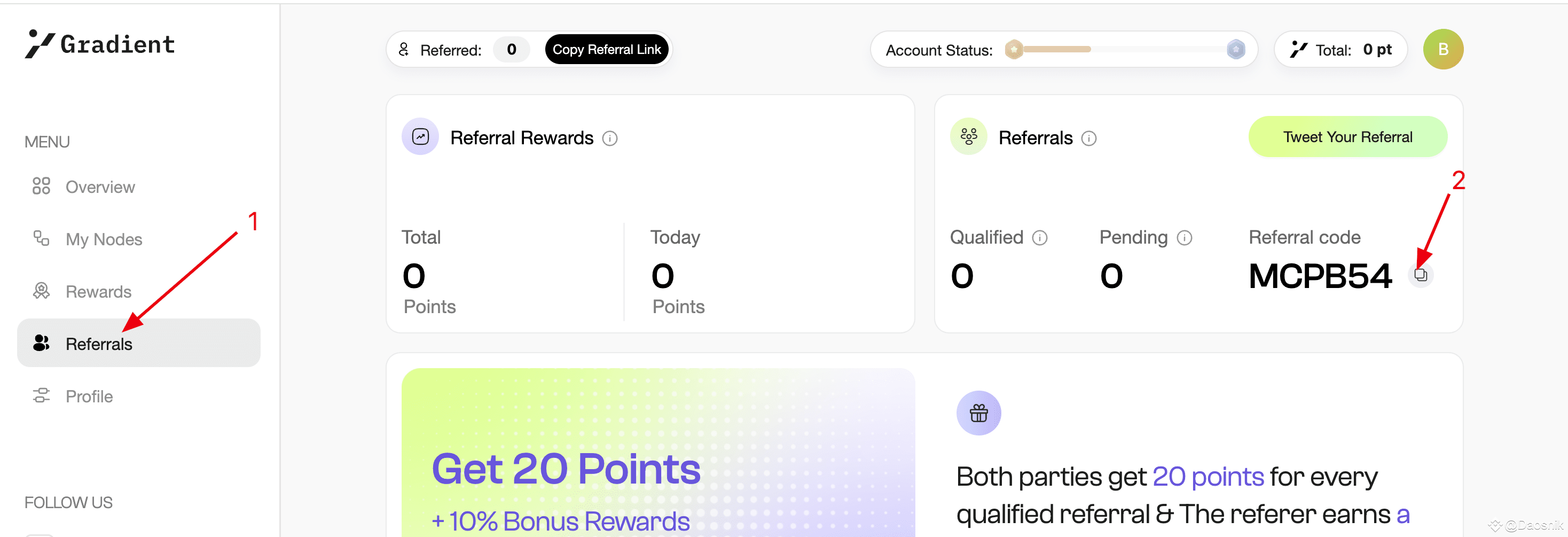Viewport: 1568px width, 537px height.
Task: Select Referrals in the sidebar
Action: coord(139,344)
